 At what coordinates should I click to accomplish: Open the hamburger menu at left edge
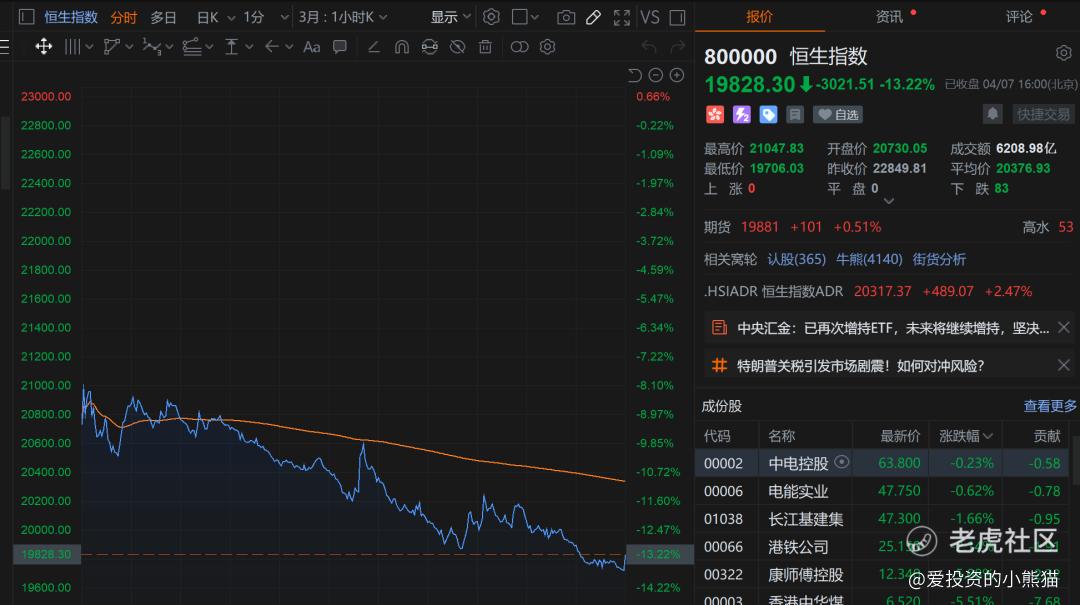click(x=5, y=47)
